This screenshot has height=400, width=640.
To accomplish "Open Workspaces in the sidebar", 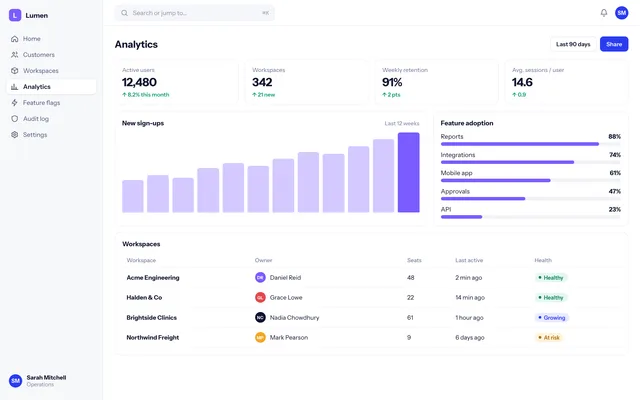I will pos(51,71).
